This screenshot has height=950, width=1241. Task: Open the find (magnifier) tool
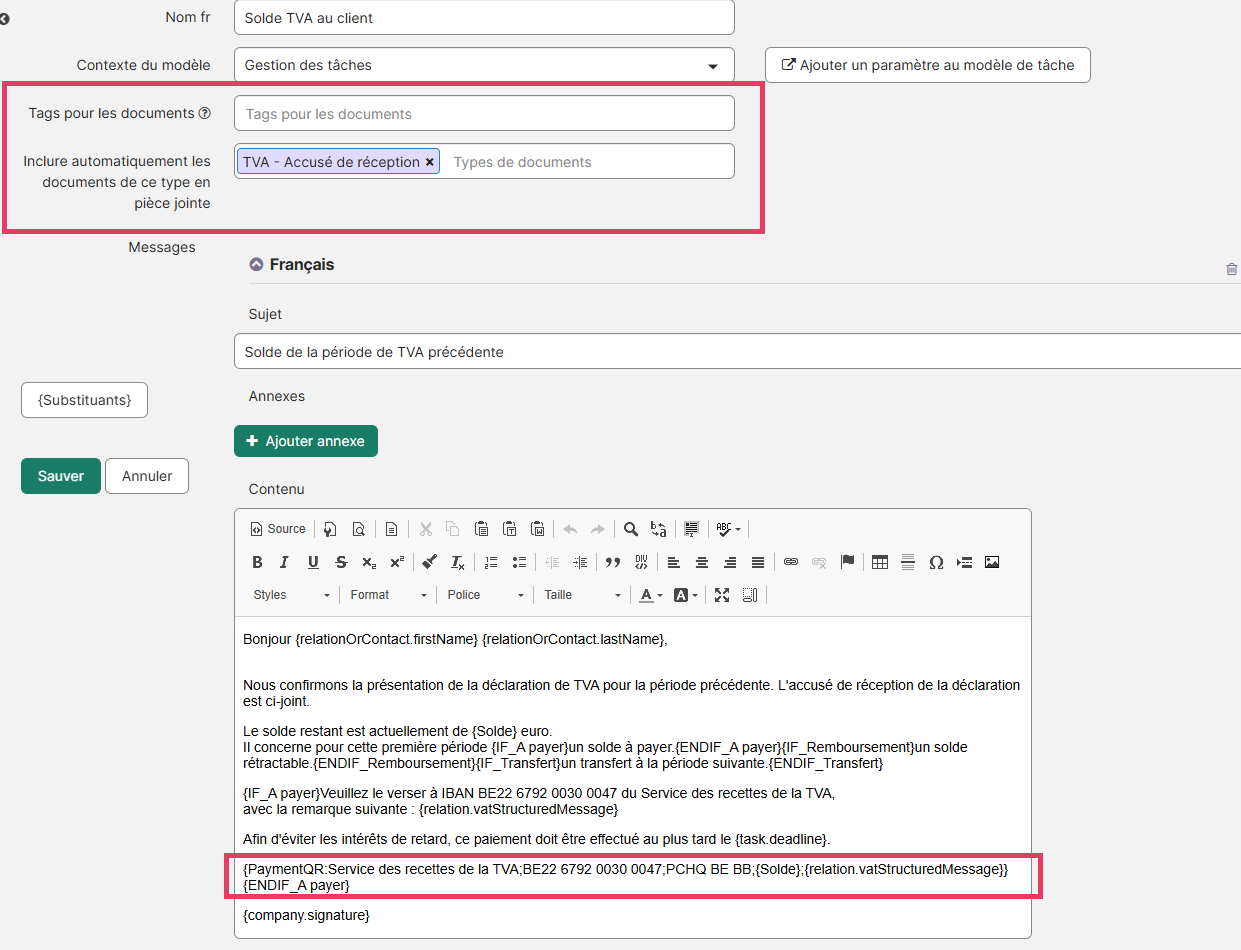click(x=631, y=529)
